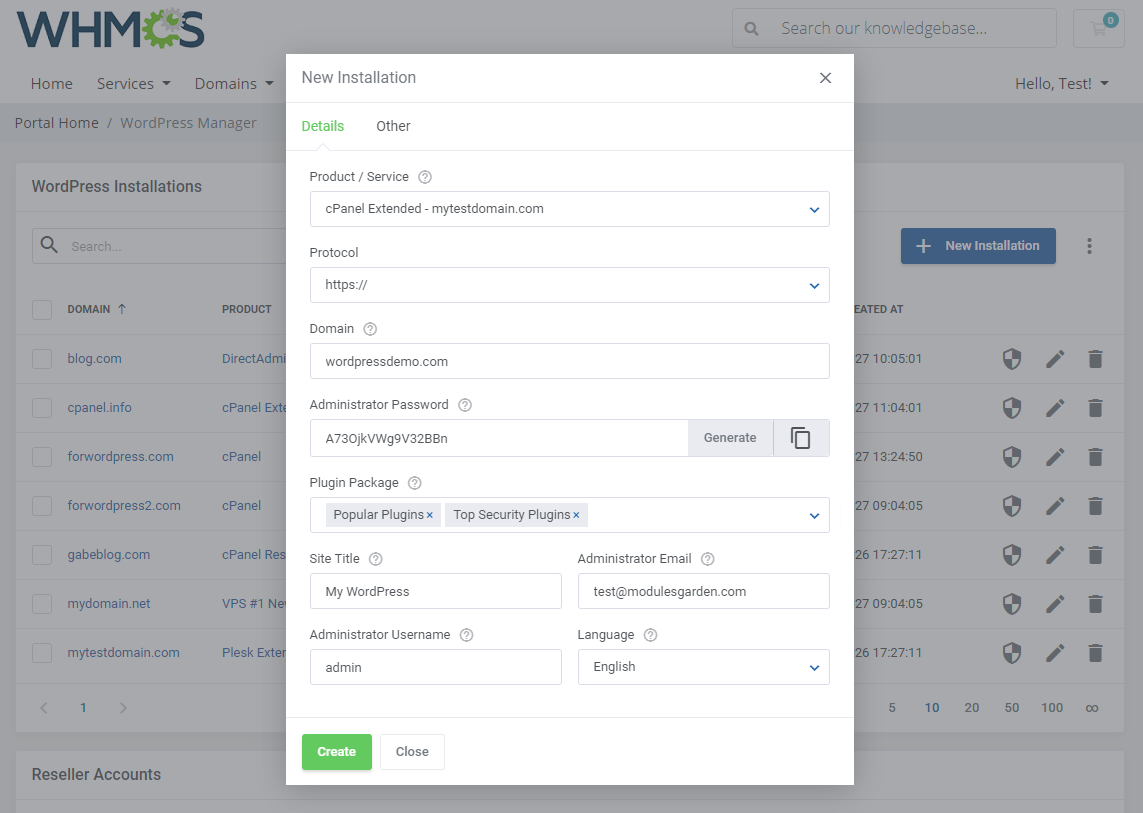Tick the select-all checkbox in the table header

tap(42, 309)
